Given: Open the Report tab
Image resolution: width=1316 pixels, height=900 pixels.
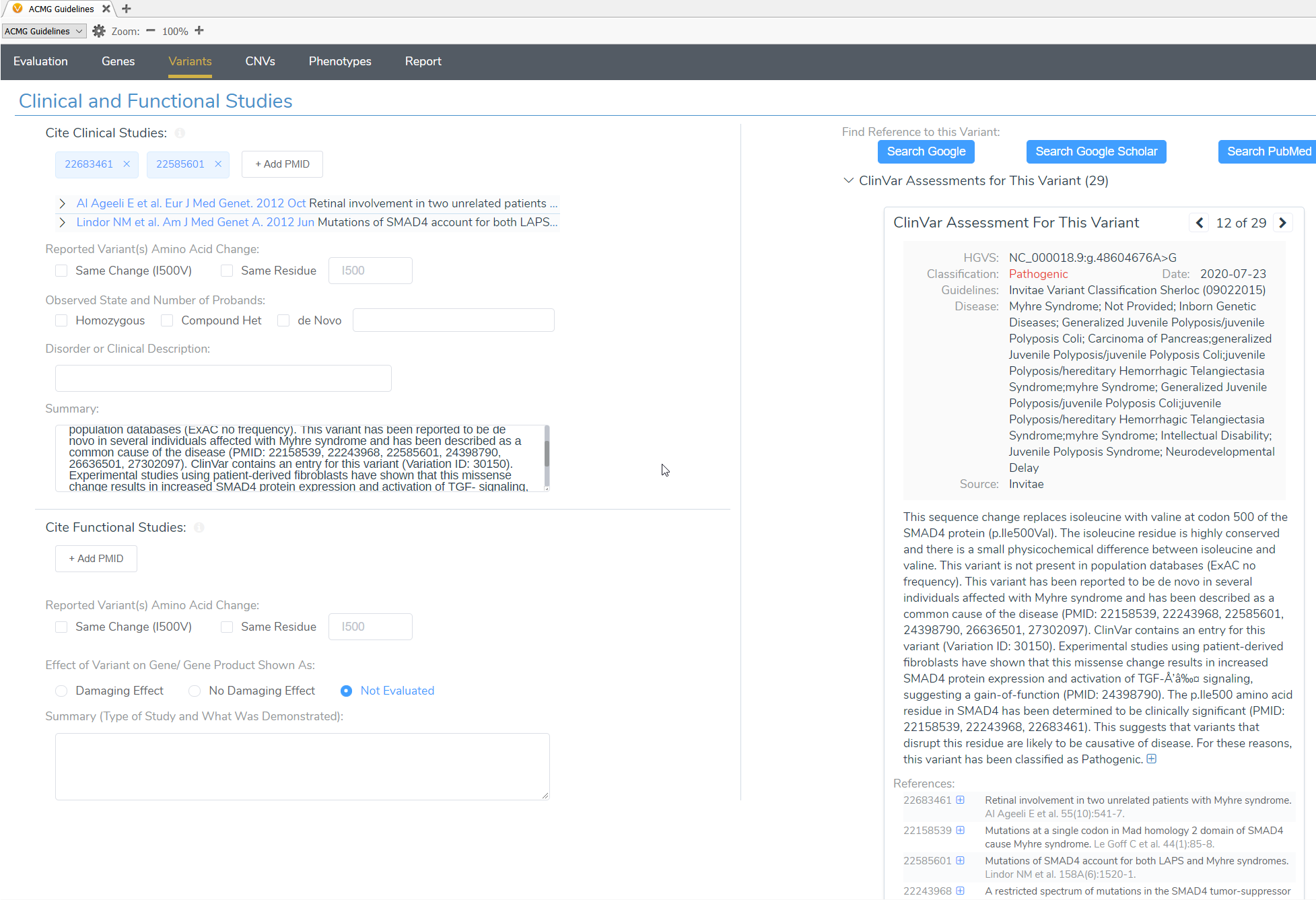Looking at the screenshot, I should (423, 61).
